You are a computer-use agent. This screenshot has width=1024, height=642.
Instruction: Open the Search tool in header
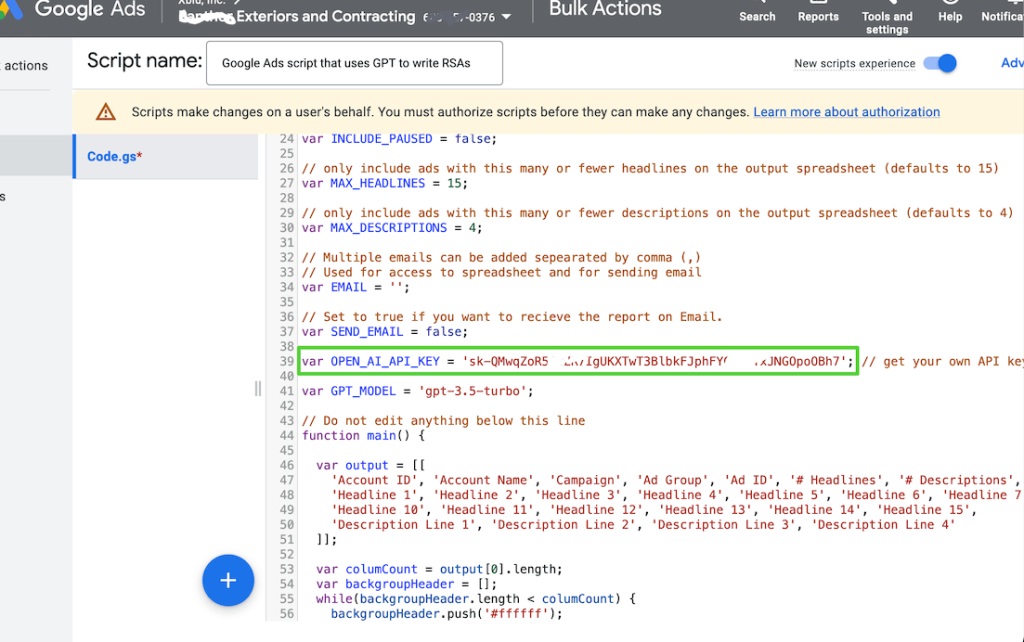(x=757, y=13)
